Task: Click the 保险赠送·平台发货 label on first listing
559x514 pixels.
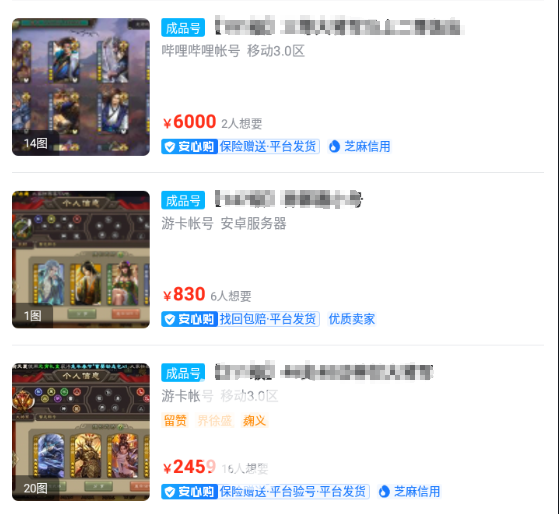Action: (268, 147)
